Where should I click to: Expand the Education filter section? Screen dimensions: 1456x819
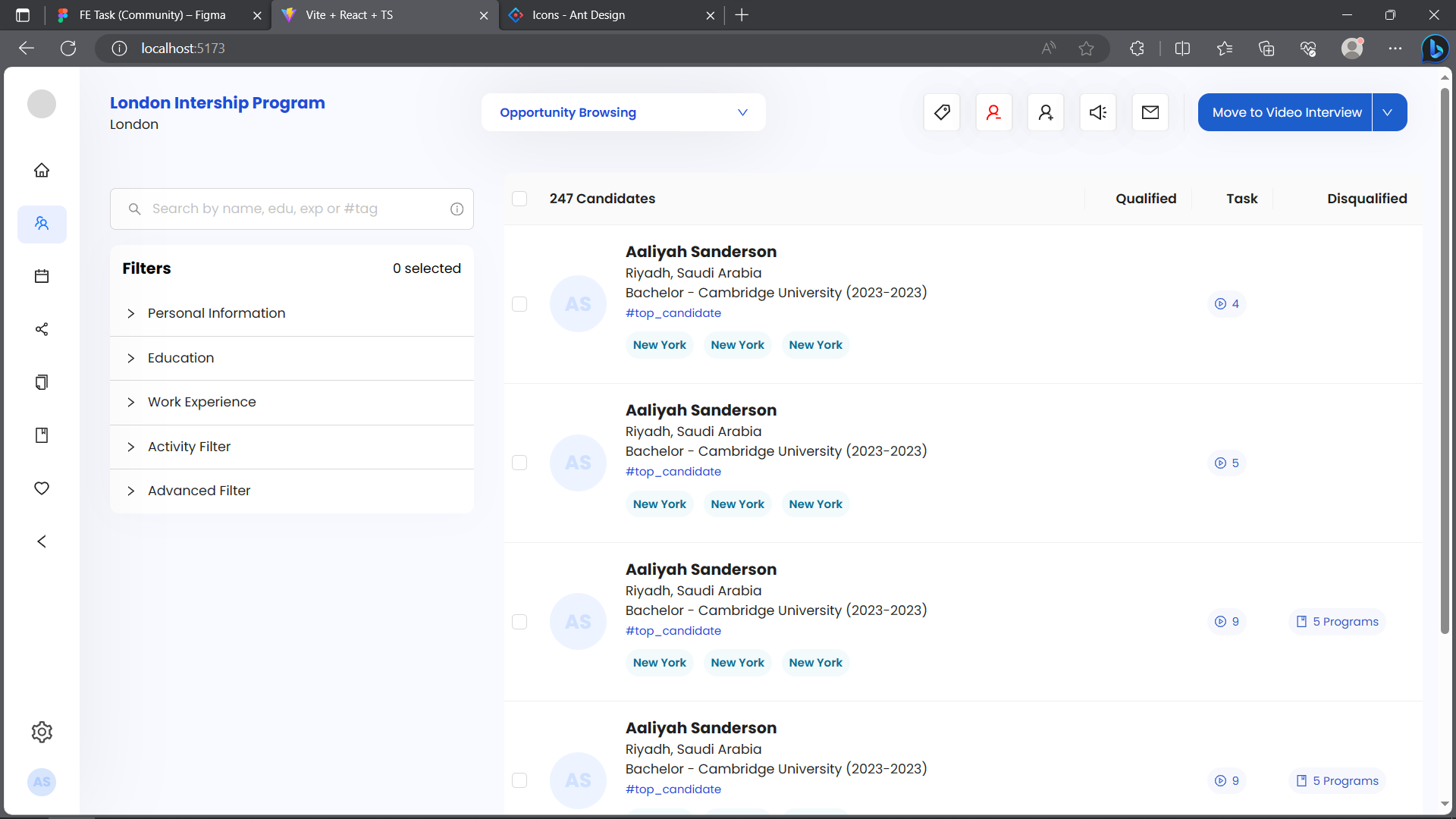(x=180, y=358)
